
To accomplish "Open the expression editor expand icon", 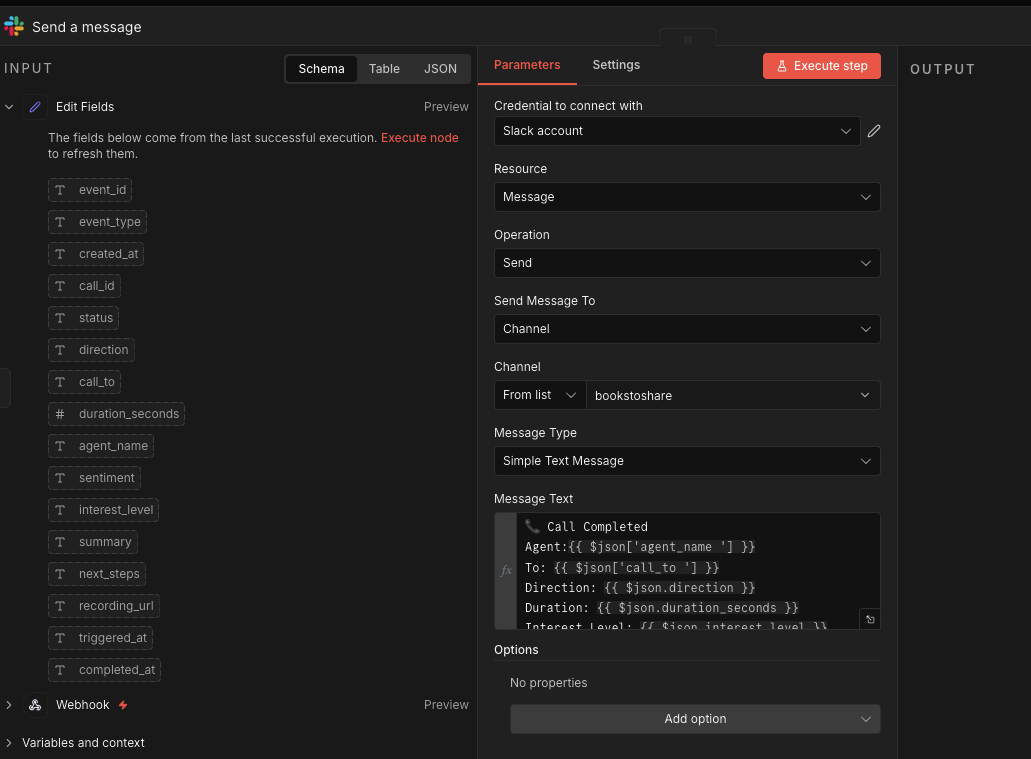I will point(870,620).
